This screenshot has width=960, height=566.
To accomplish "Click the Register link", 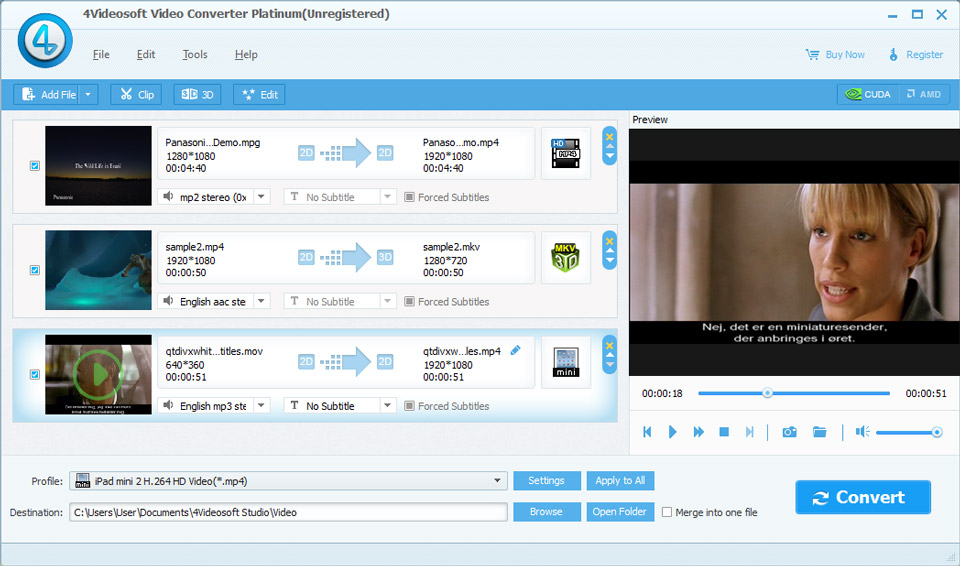I will click(x=916, y=55).
